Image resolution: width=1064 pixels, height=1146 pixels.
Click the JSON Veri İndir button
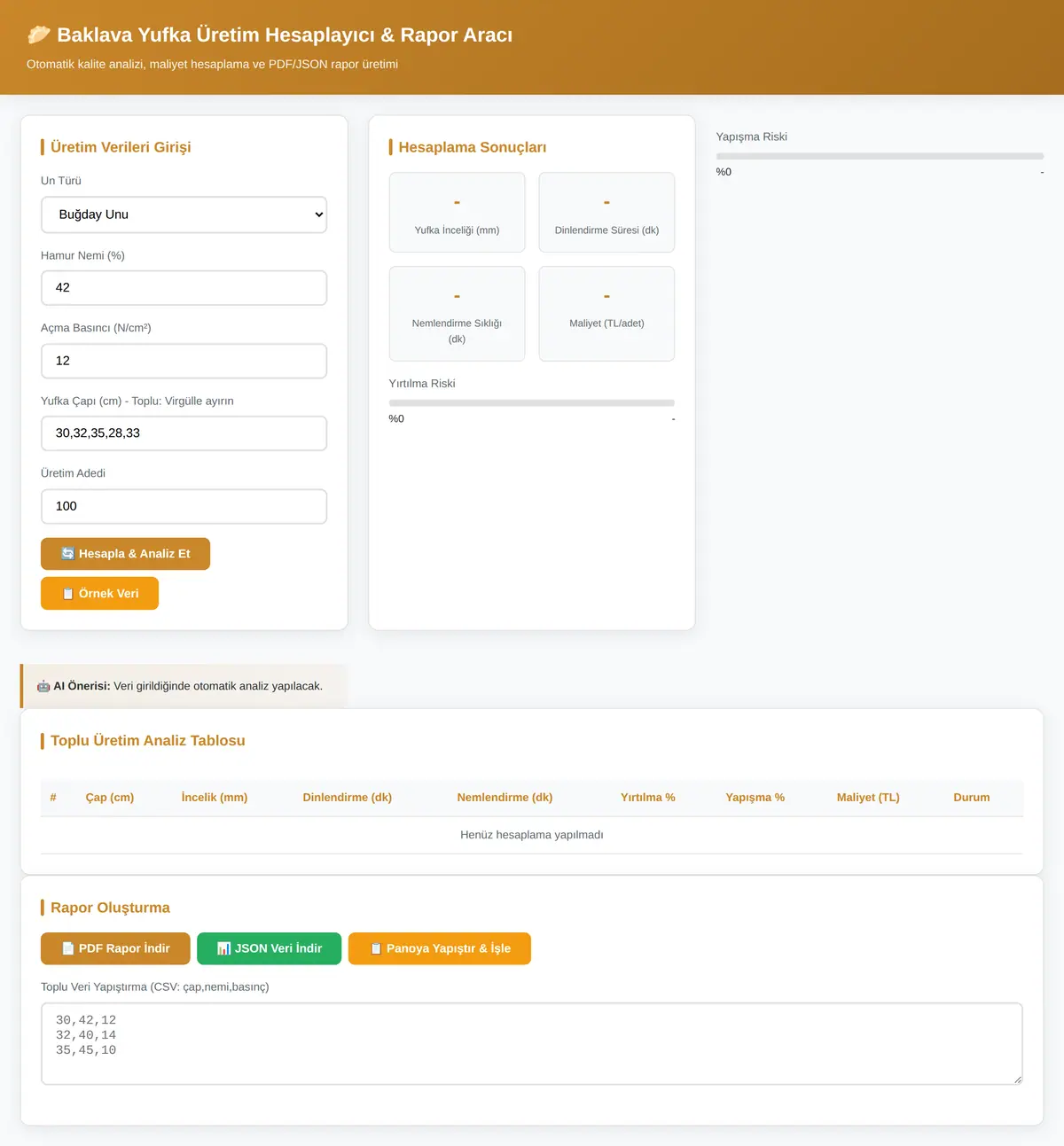pyautogui.click(x=269, y=948)
